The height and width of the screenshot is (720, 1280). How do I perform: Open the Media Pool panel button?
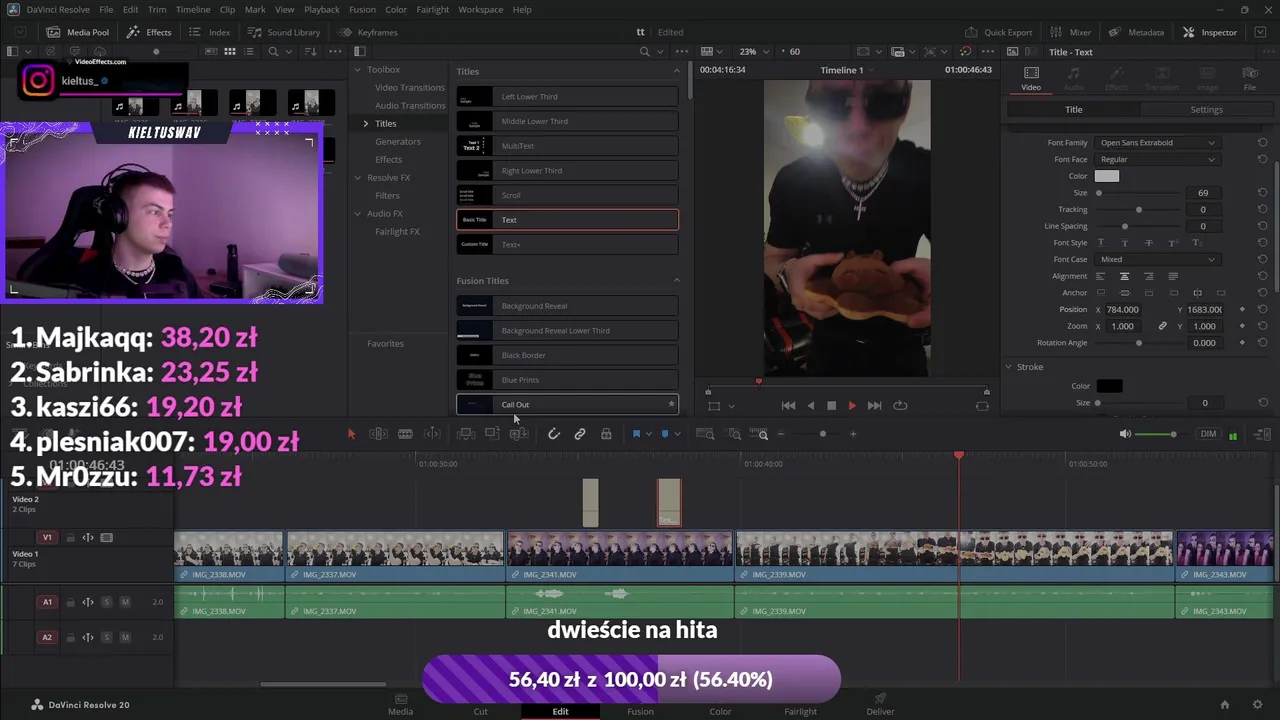click(78, 32)
